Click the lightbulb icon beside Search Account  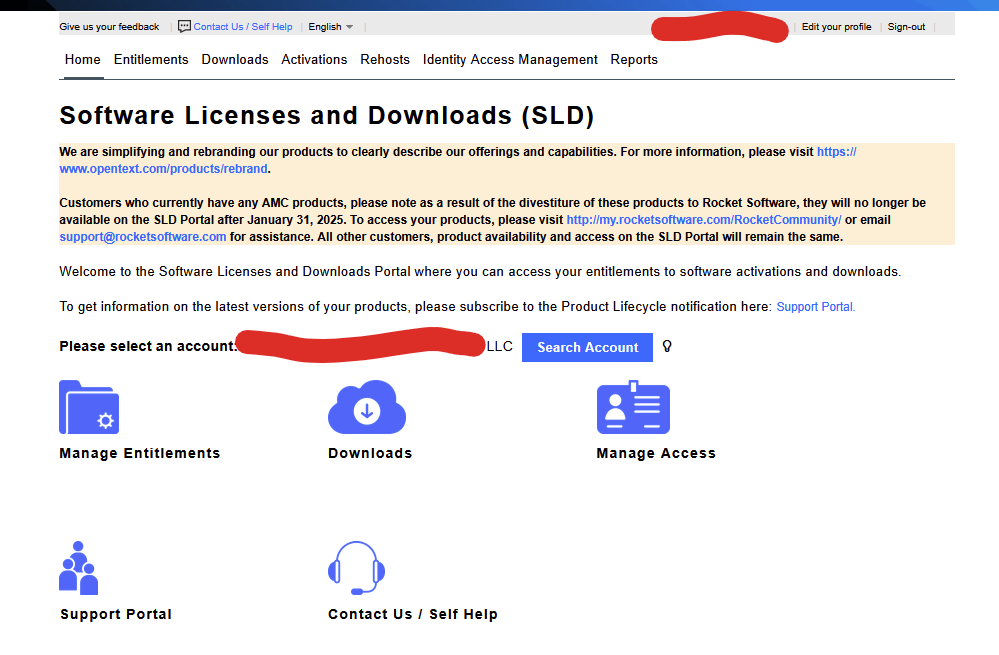(666, 347)
